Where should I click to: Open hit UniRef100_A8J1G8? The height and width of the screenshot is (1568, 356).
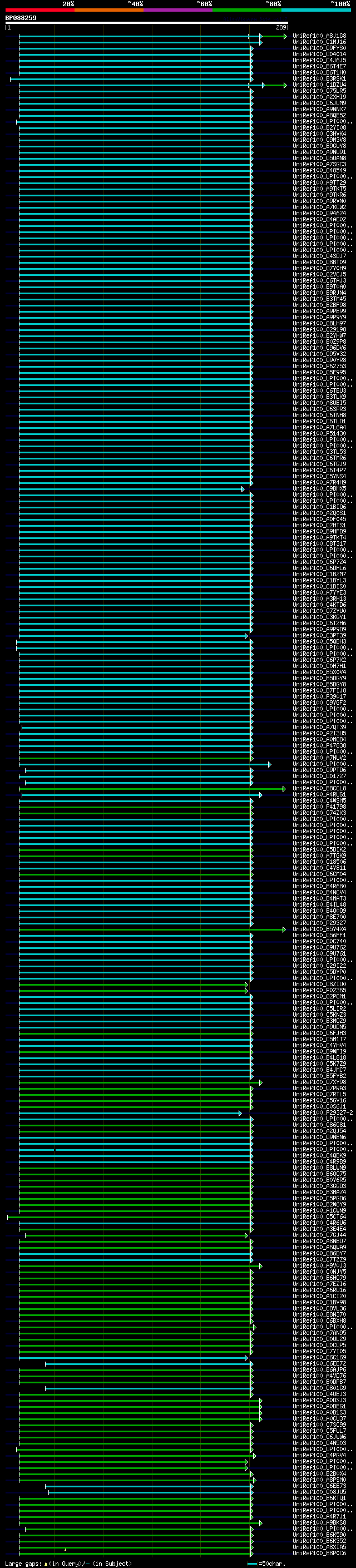coord(319,36)
